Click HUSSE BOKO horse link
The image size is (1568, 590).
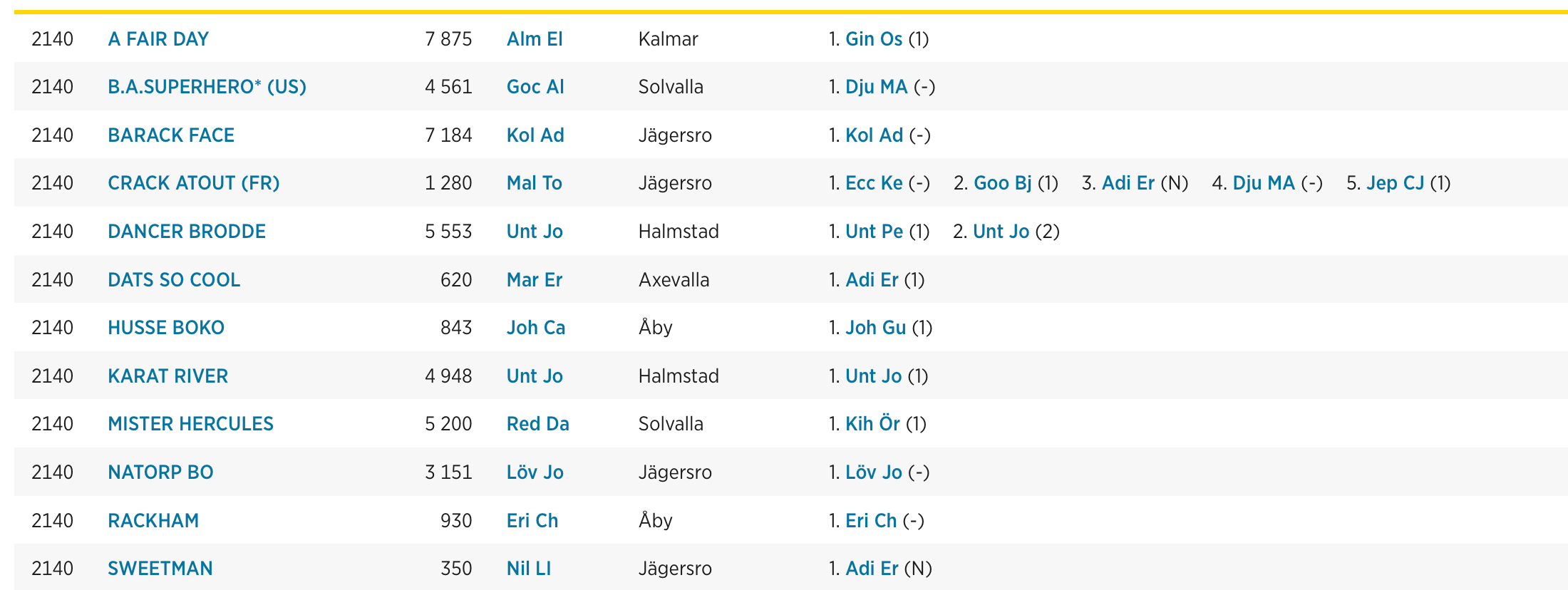166,328
